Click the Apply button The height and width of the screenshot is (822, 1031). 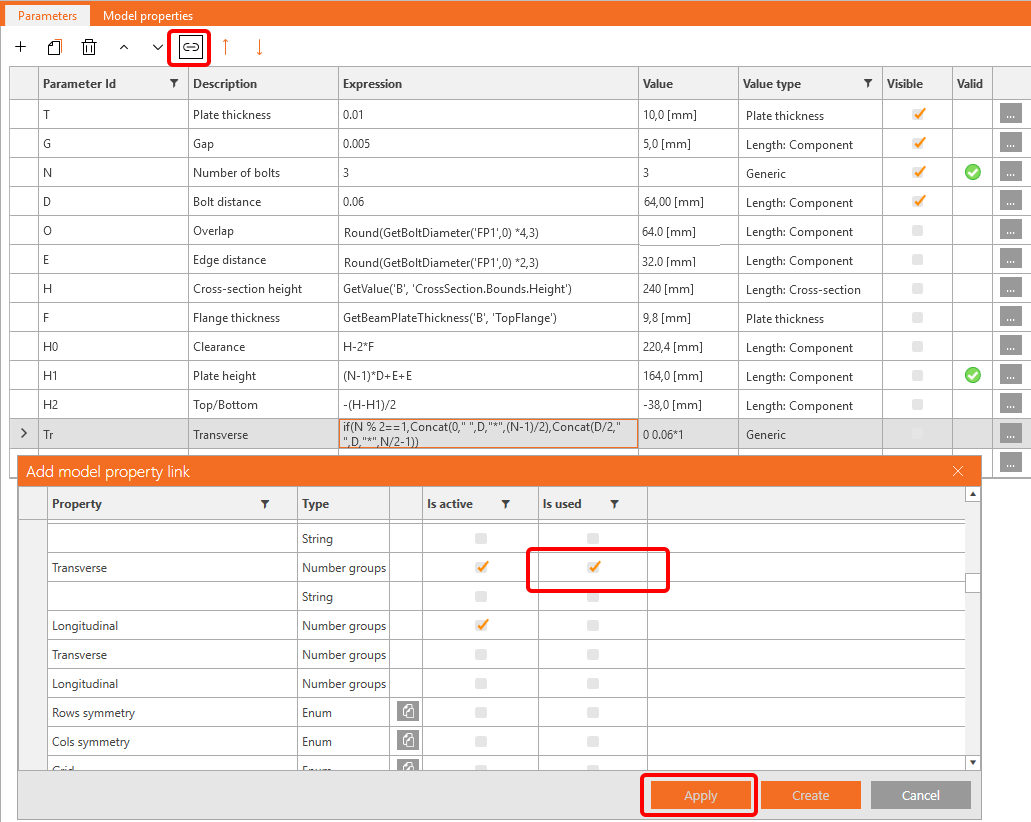(700, 795)
